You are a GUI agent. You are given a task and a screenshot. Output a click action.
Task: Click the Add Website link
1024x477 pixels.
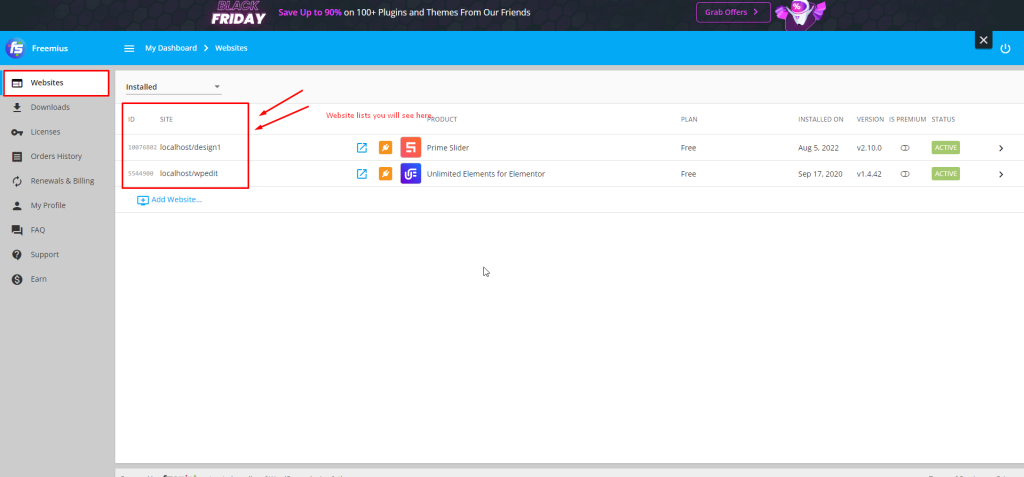[176, 200]
